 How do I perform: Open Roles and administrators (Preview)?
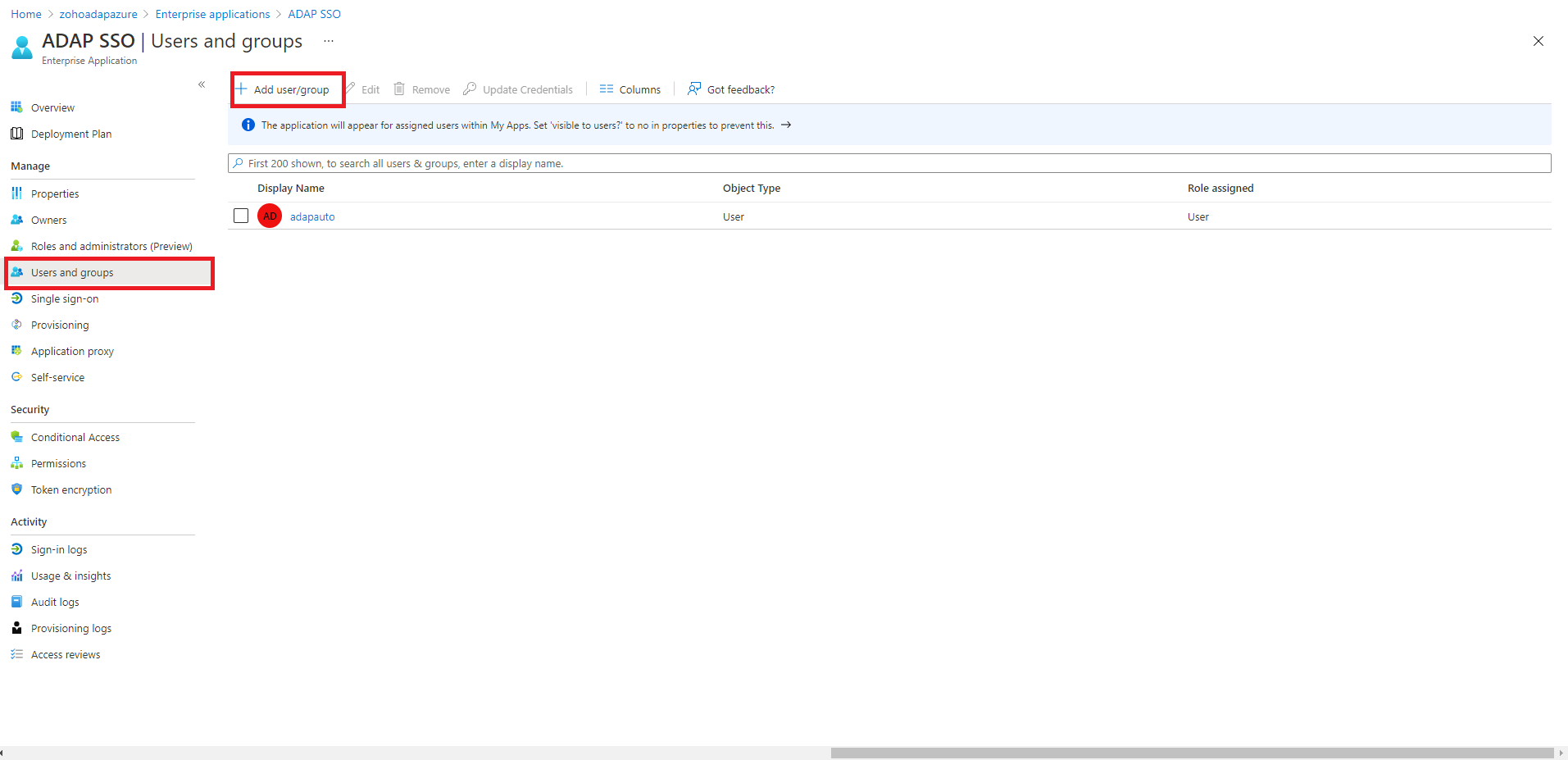(111, 246)
